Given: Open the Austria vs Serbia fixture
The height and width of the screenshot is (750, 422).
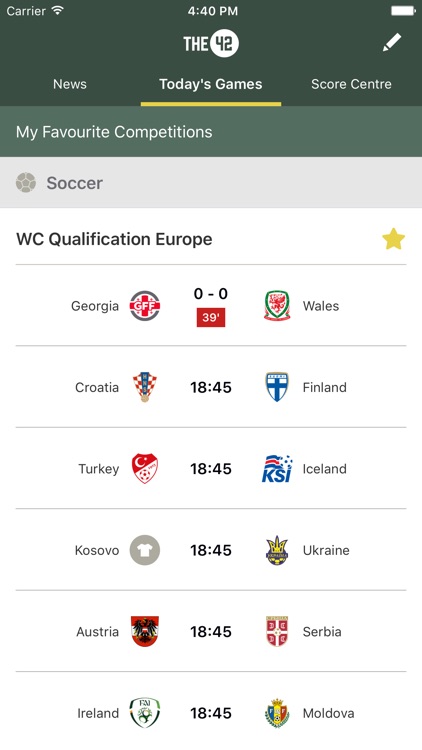Looking at the screenshot, I should click(211, 631).
